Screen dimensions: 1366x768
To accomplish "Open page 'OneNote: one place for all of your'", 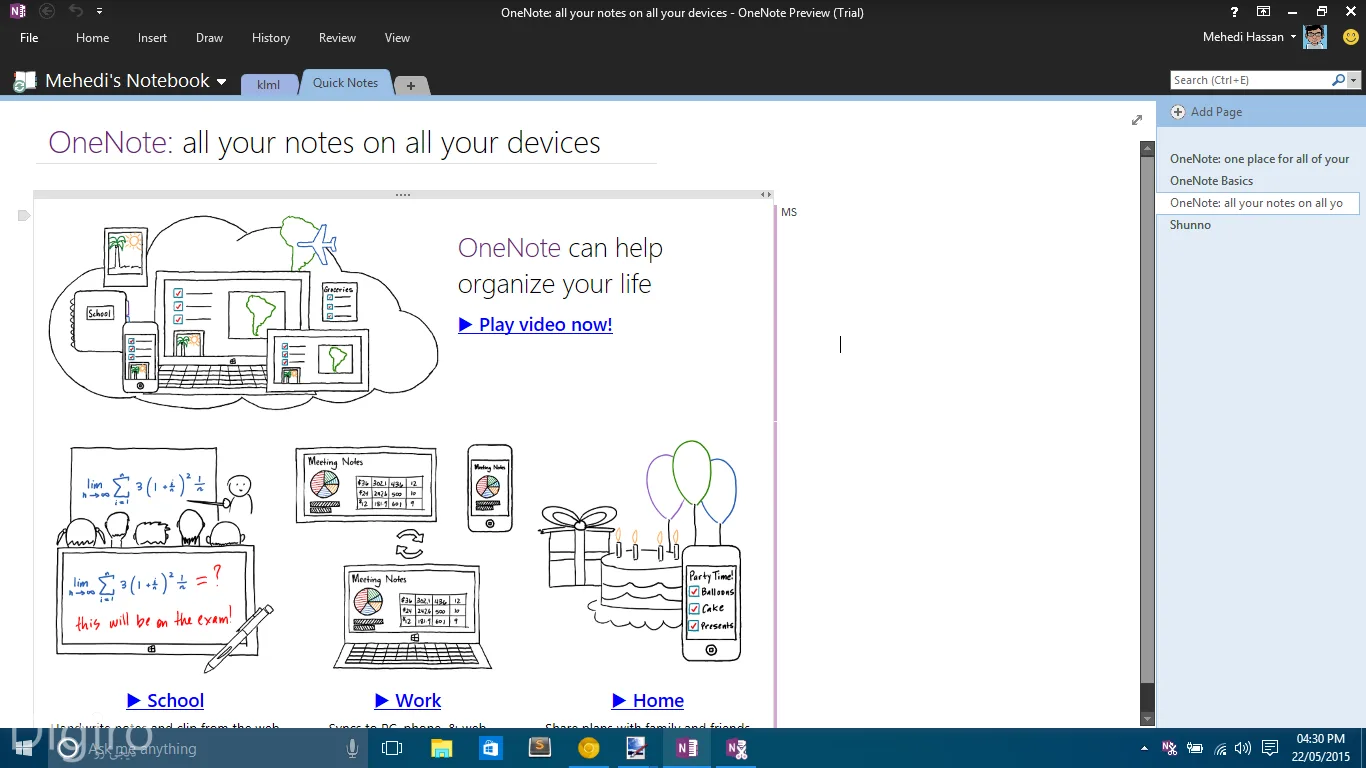I will pyautogui.click(x=1259, y=159).
